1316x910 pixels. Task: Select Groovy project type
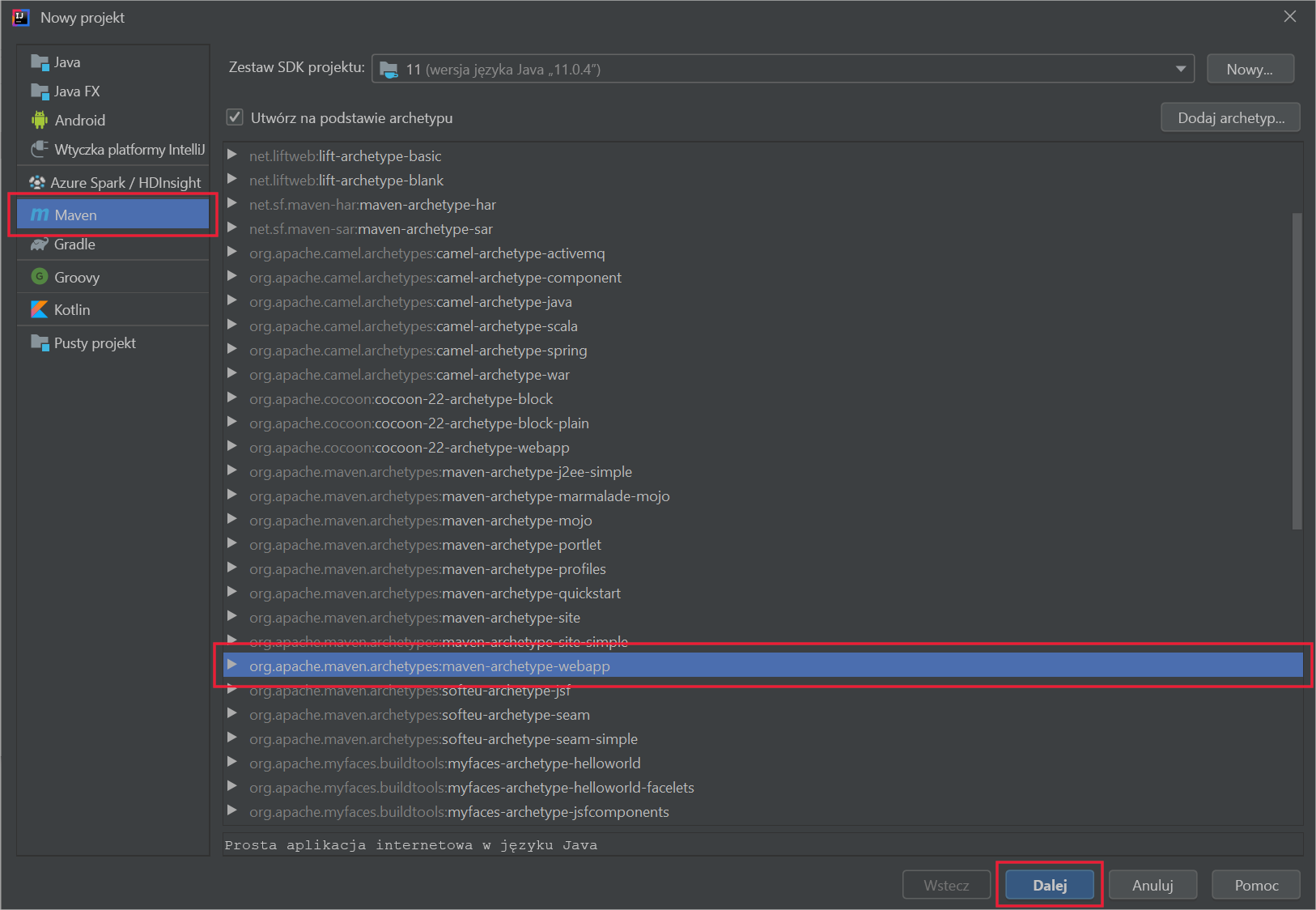pos(112,278)
